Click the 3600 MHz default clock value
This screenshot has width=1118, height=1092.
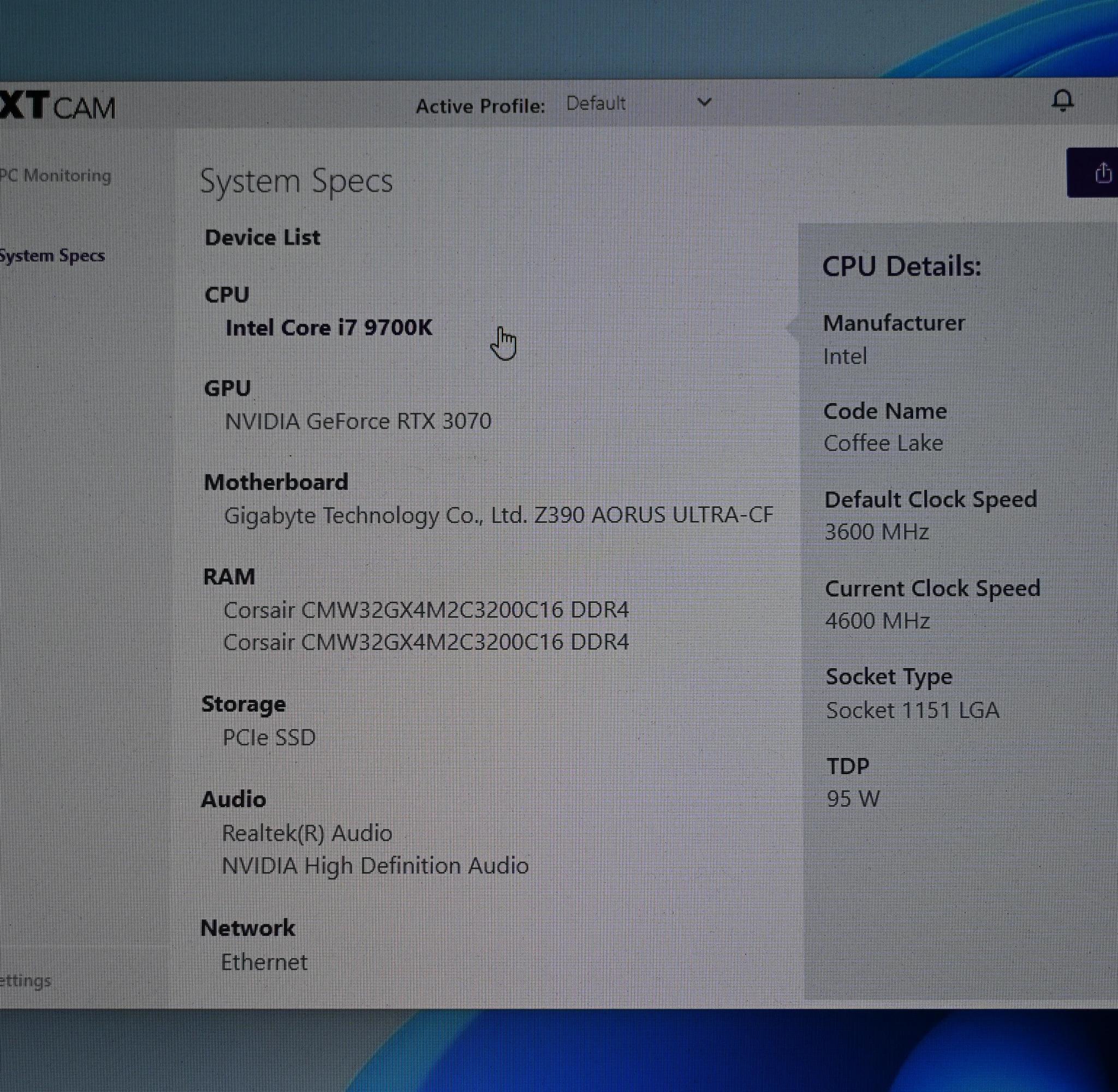877,532
